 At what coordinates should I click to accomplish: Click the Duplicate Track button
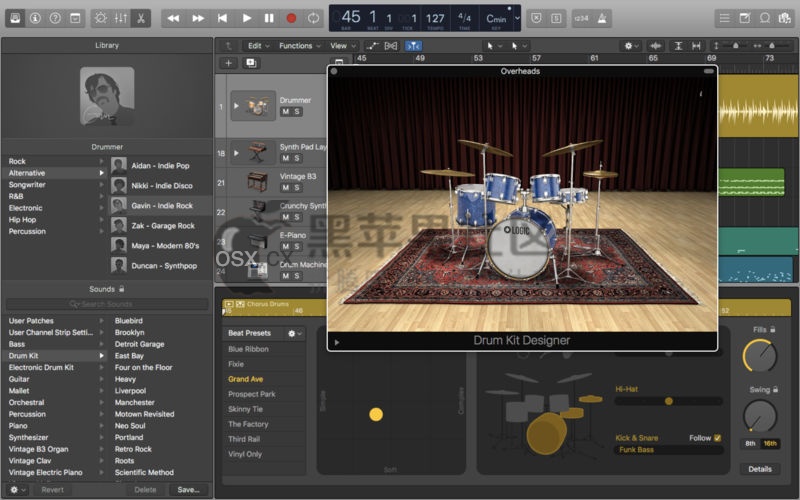[251, 63]
